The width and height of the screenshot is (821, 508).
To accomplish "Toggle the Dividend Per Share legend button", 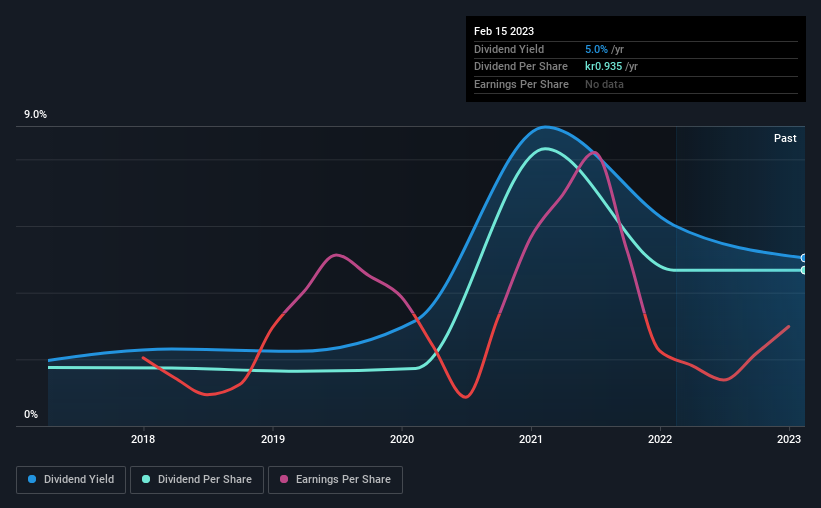I will [197, 480].
